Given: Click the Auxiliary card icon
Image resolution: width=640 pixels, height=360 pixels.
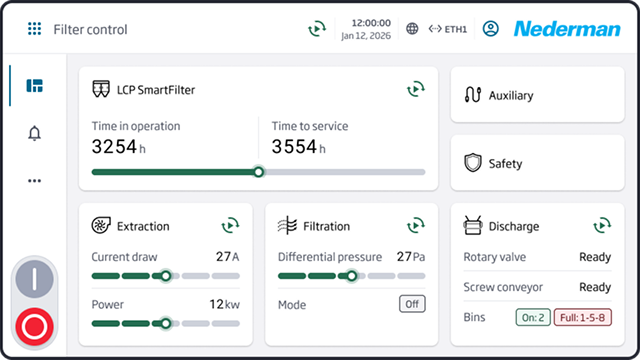Looking at the screenshot, I should (x=473, y=95).
